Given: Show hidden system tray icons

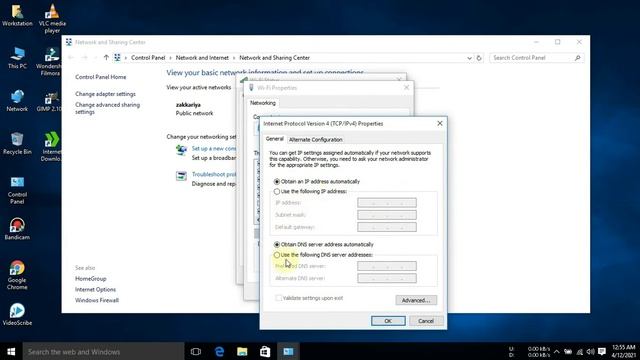Looking at the screenshot, I should tap(557, 351).
